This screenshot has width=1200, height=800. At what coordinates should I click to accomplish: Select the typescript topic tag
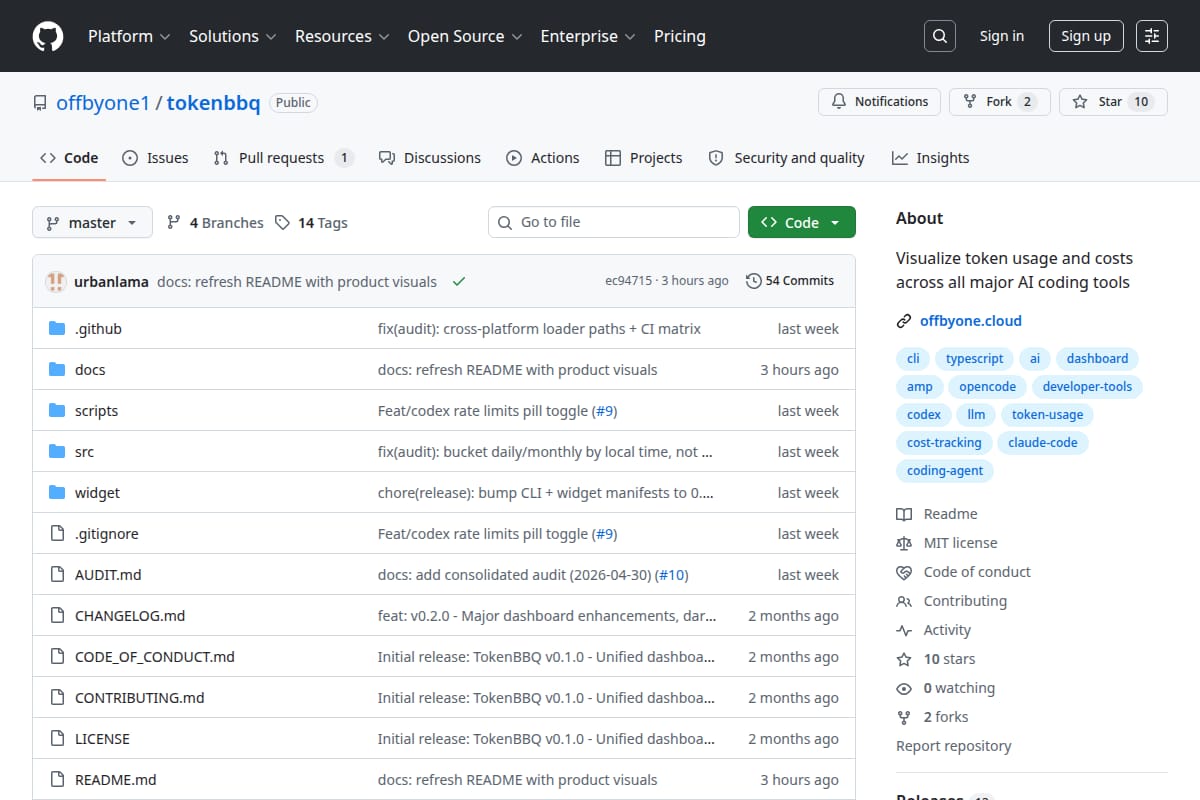pyautogui.click(x=975, y=359)
